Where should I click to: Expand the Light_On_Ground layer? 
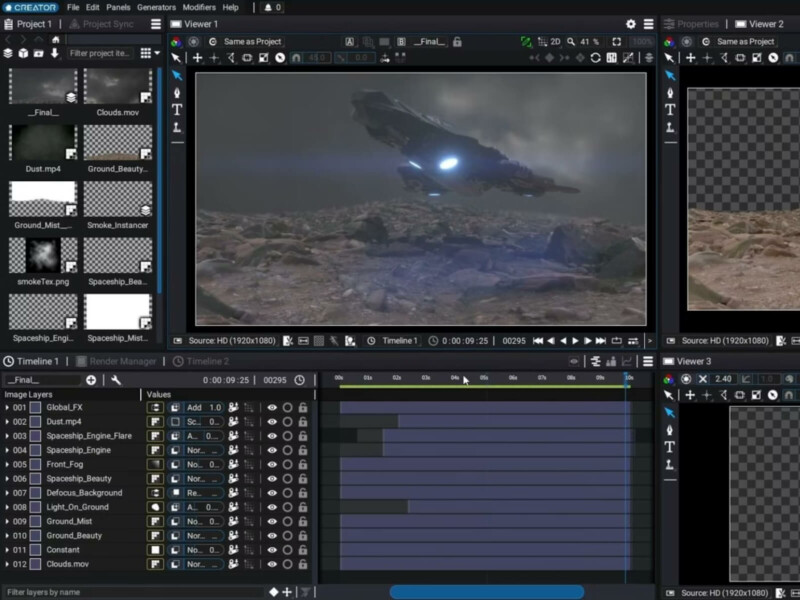[x=7, y=508]
